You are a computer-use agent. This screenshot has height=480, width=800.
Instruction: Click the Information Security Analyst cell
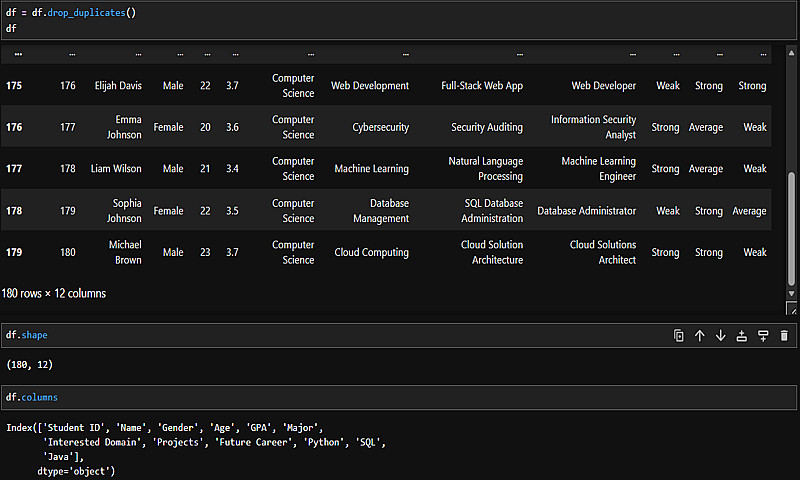593,127
